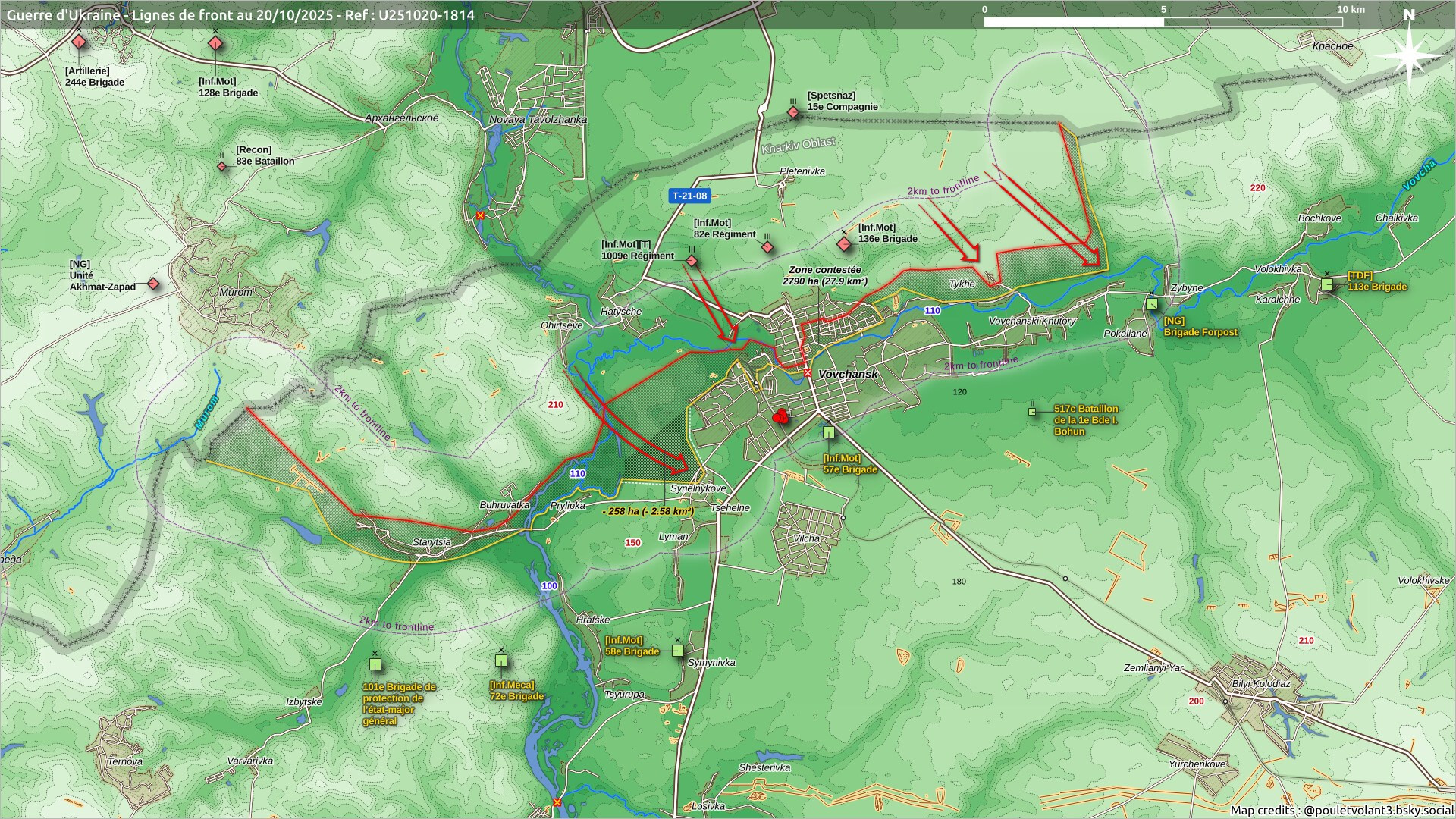Click the 128e Brigade red diamond marker
This screenshot has width=1456, height=819.
coord(215,44)
